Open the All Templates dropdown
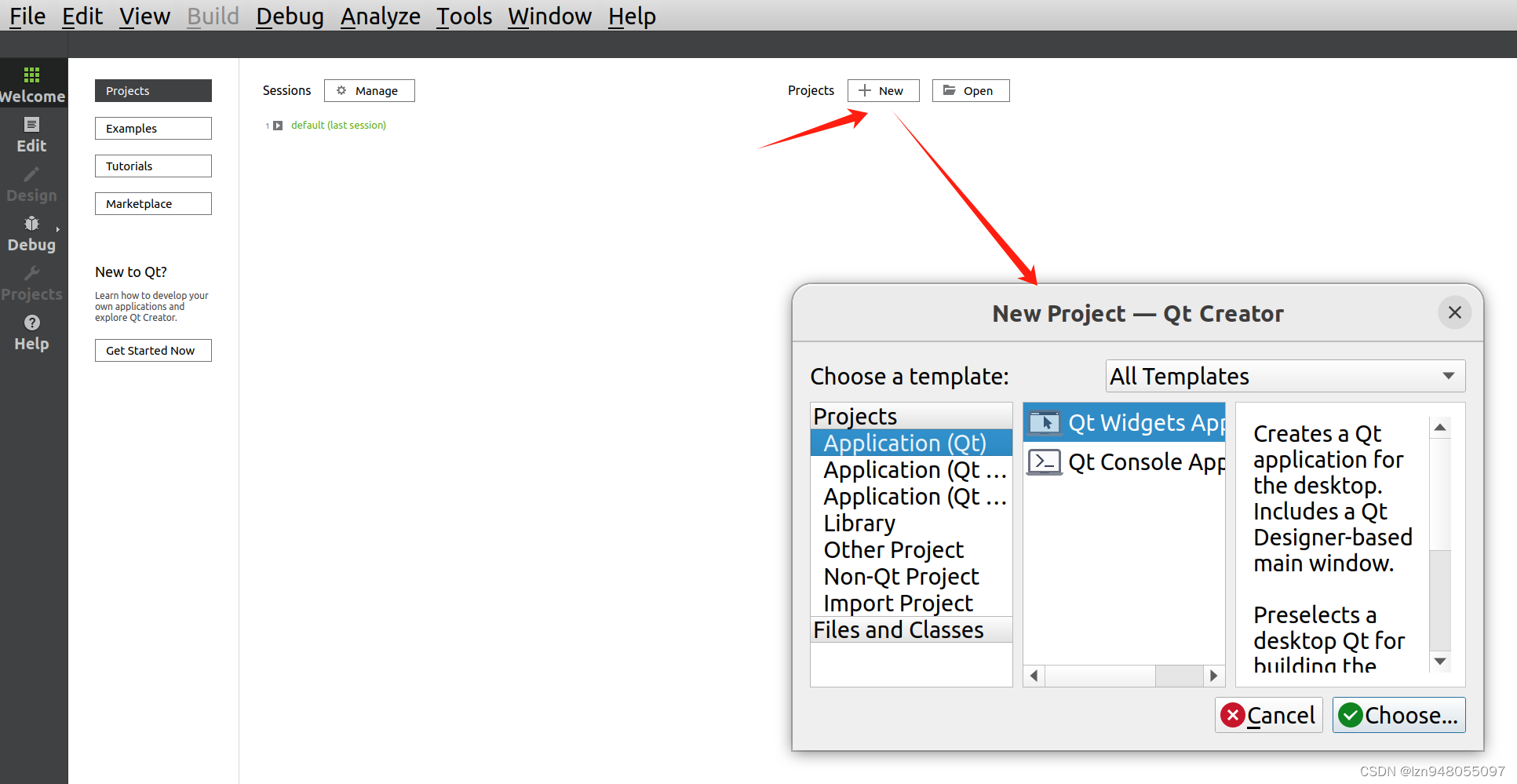Screen dimensions: 1517x784 1285,376
